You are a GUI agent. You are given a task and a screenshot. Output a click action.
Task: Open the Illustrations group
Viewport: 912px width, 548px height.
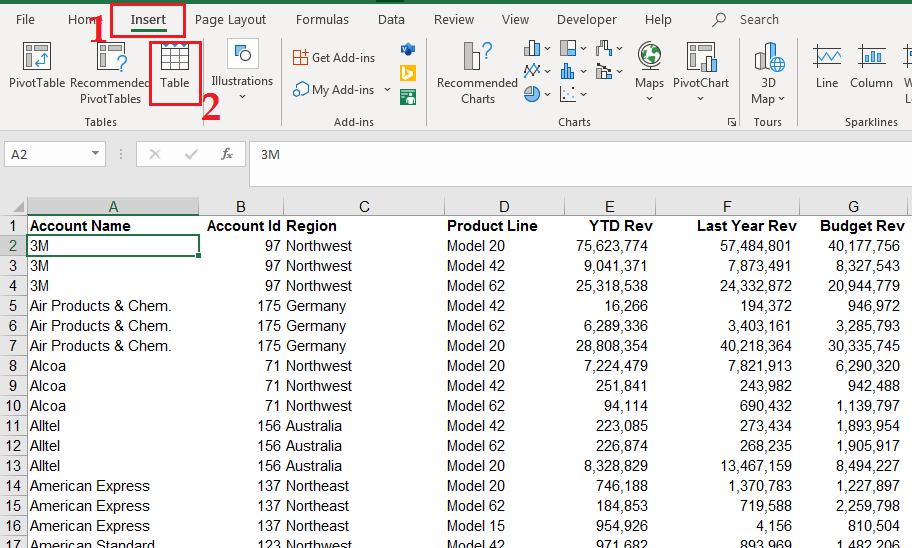click(x=242, y=69)
